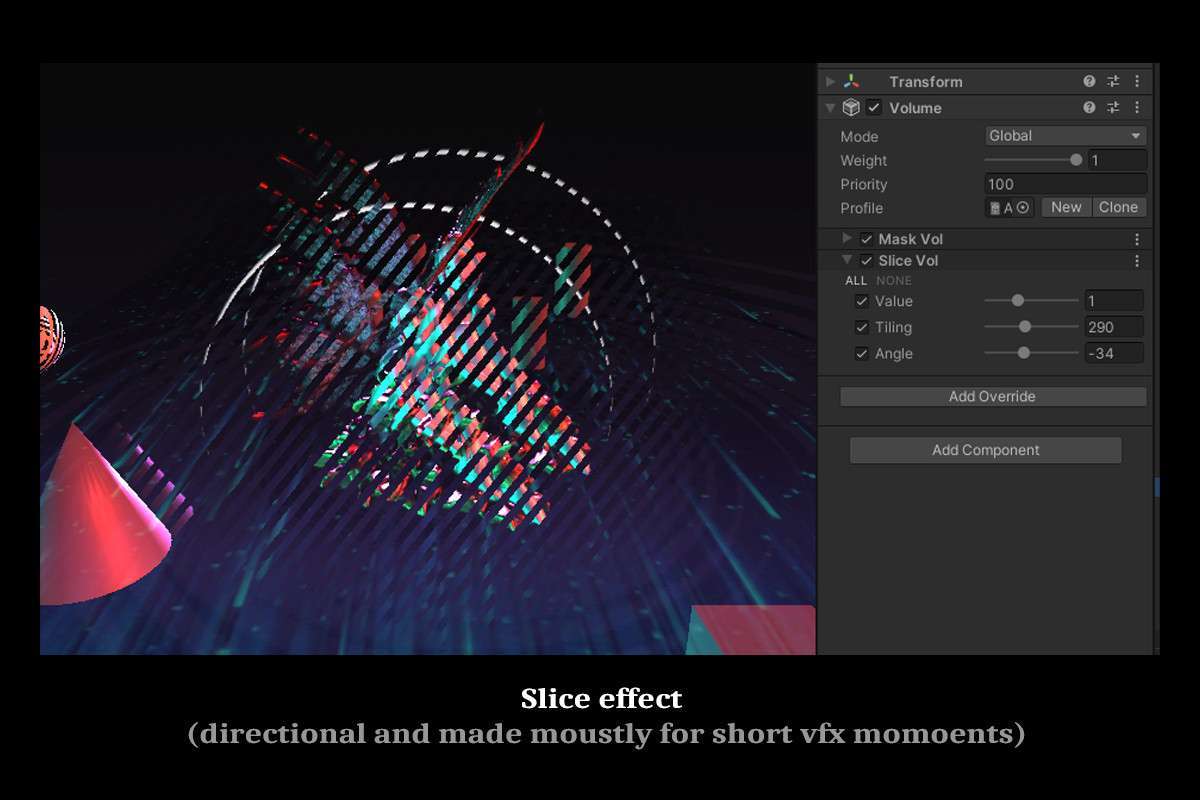This screenshot has height=800, width=1200.
Task: Expand the Transform component foldout
Action: 830,82
